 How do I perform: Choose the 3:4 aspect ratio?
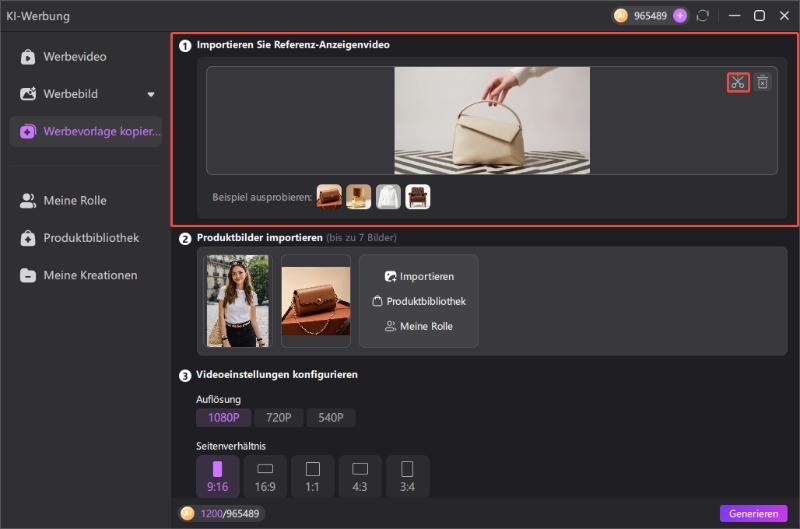coord(407,476)
